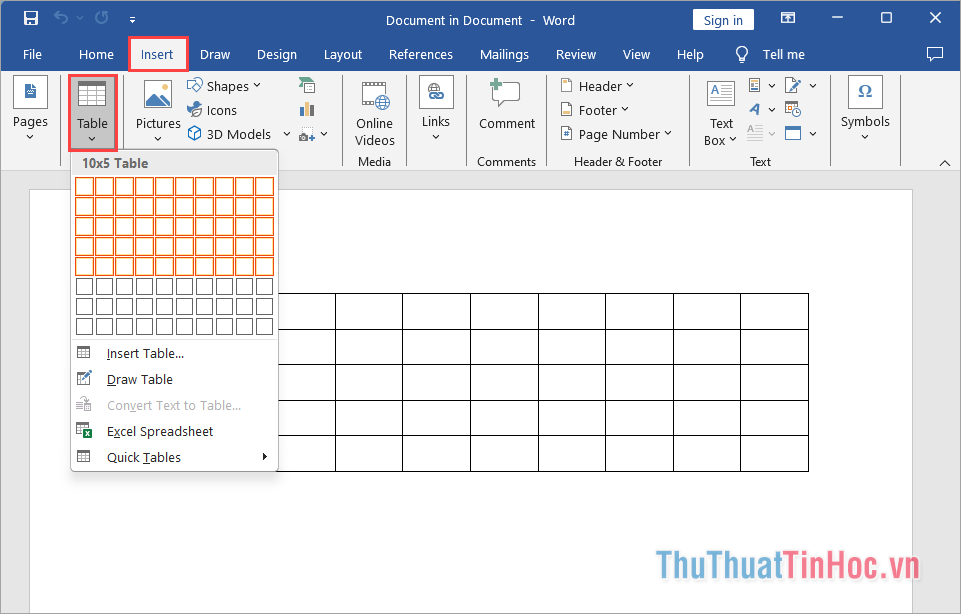The image size is (961, 614).
Task: Open the Review tab
Action: 575,55
